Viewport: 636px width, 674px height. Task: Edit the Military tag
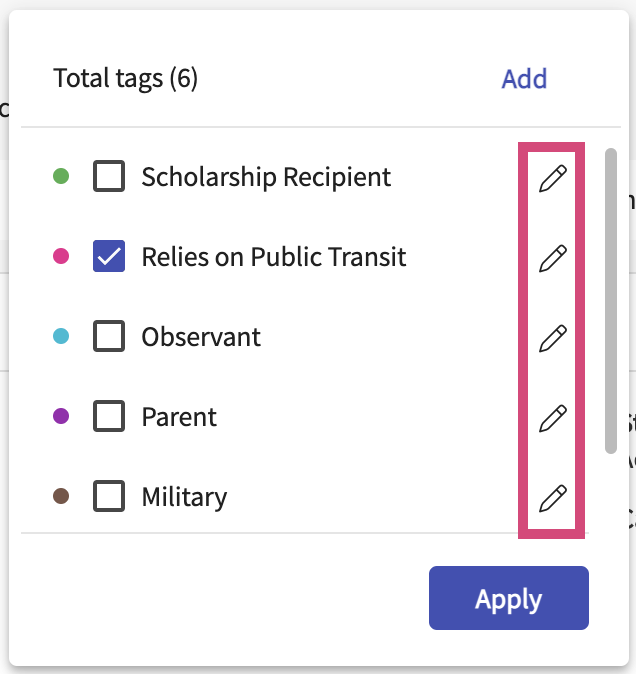[553, 497]
